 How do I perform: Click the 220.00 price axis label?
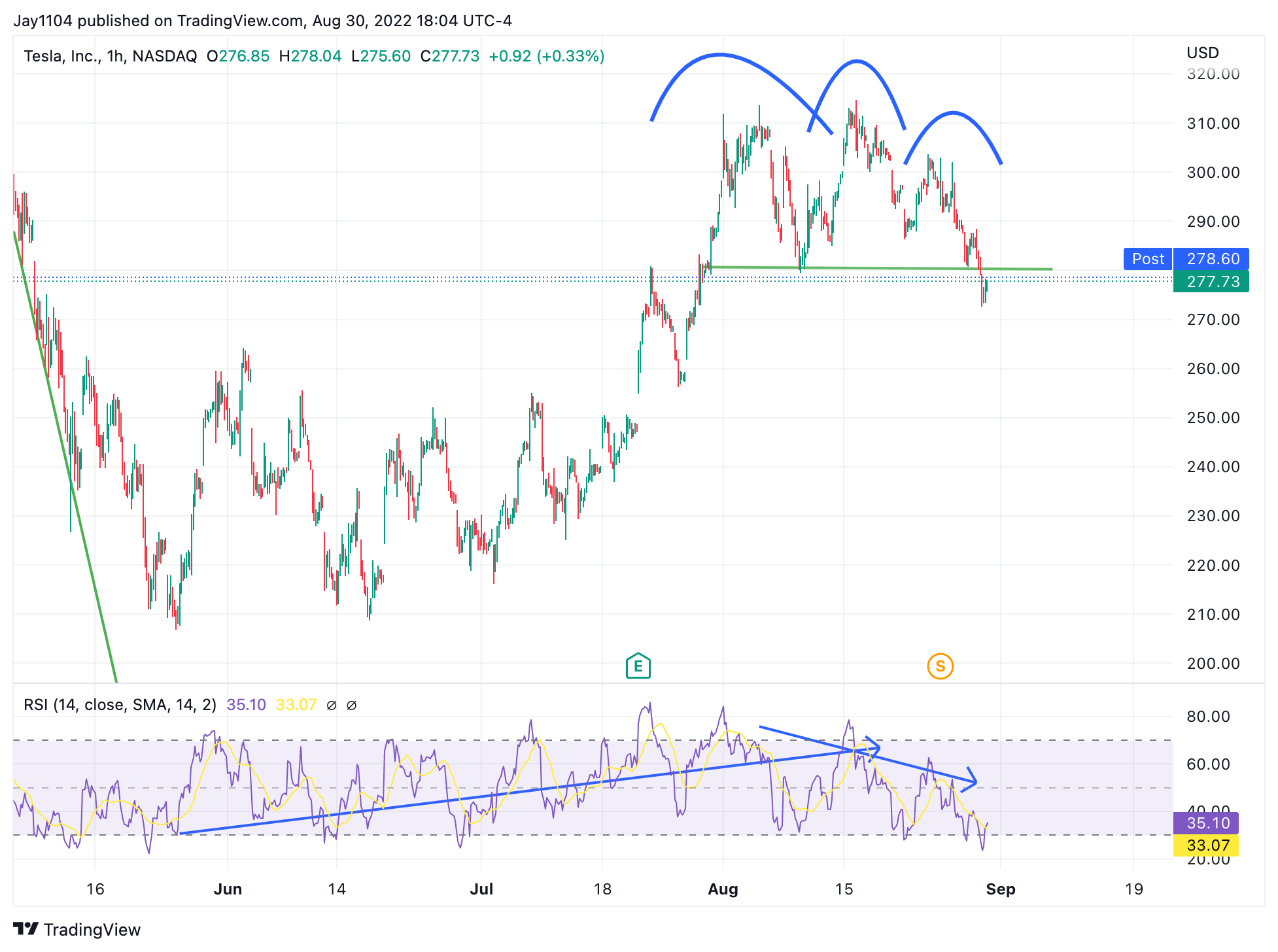(1213, 565)
